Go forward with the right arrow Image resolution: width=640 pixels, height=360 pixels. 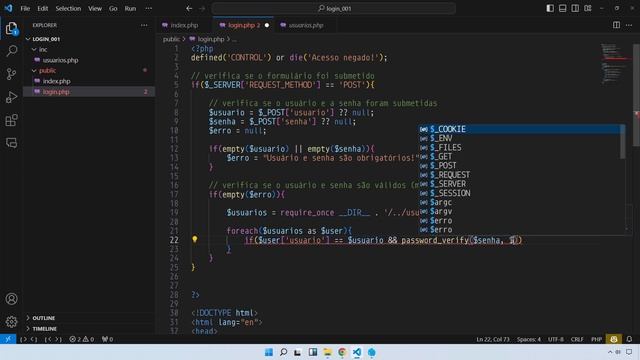(x=202, y=8)
